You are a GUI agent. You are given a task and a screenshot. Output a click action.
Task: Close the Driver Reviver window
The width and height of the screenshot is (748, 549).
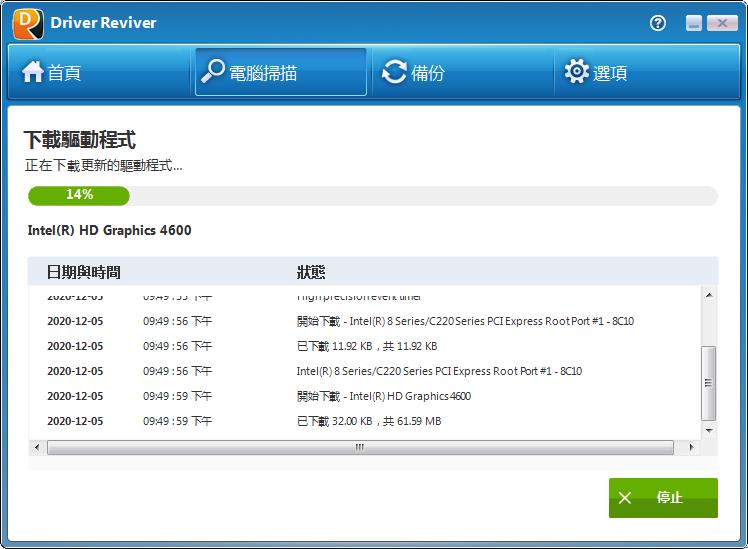pyautogui.click(x=722, y=23)
